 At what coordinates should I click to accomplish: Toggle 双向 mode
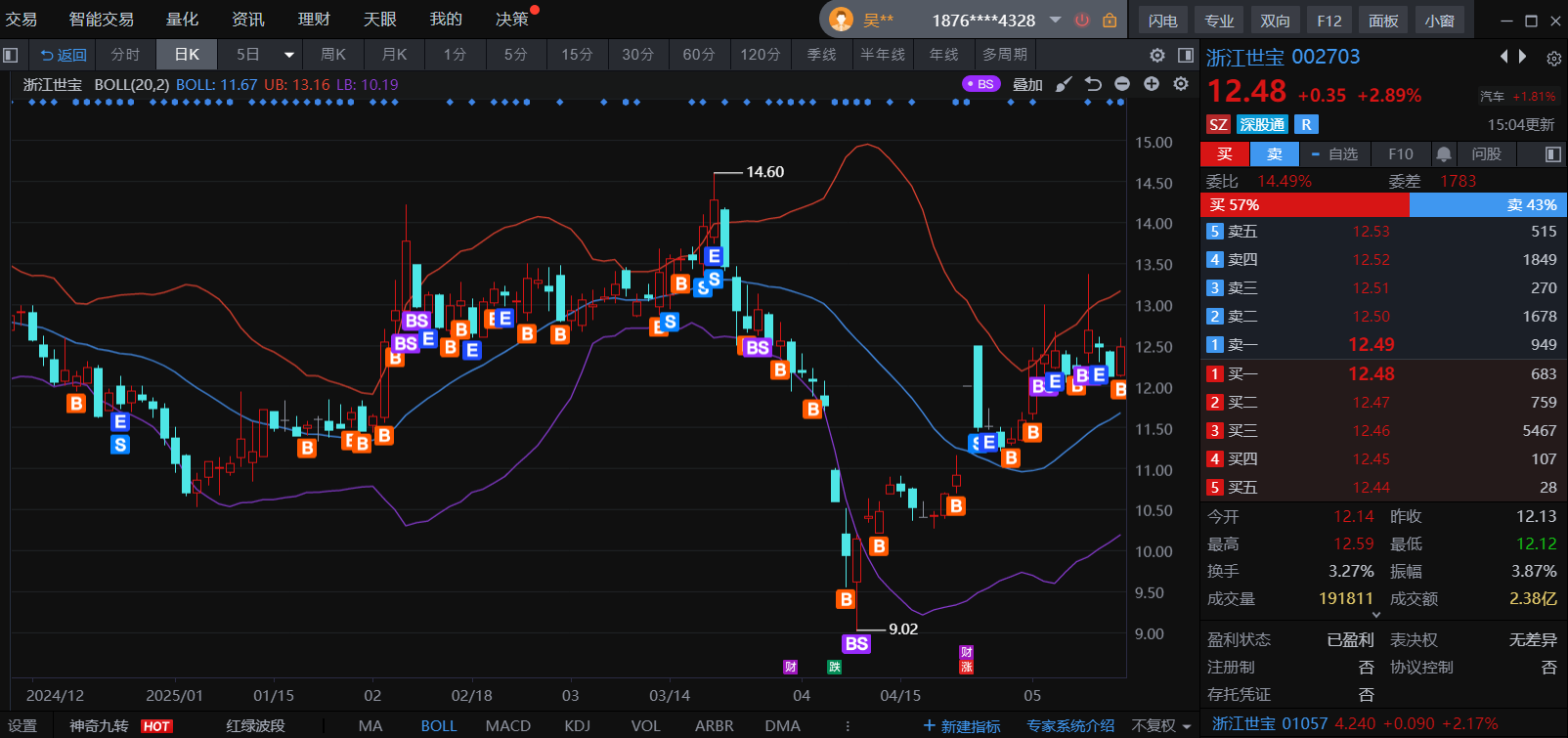[1275, 21]
